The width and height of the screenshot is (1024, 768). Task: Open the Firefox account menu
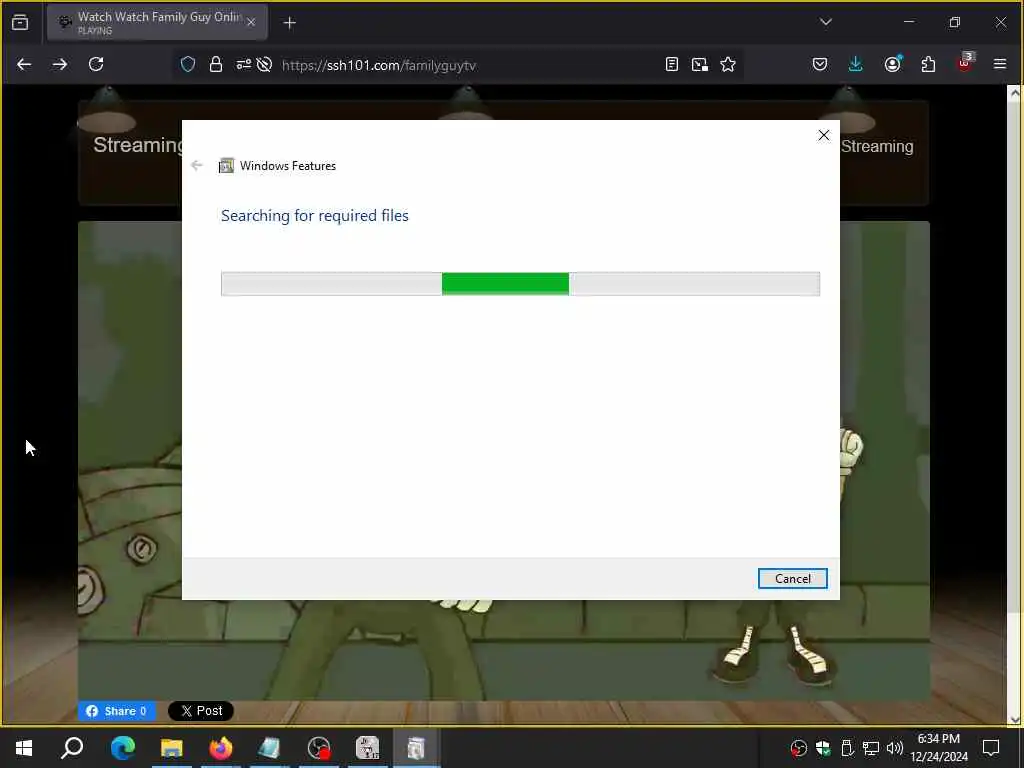(x=892, y=63)
